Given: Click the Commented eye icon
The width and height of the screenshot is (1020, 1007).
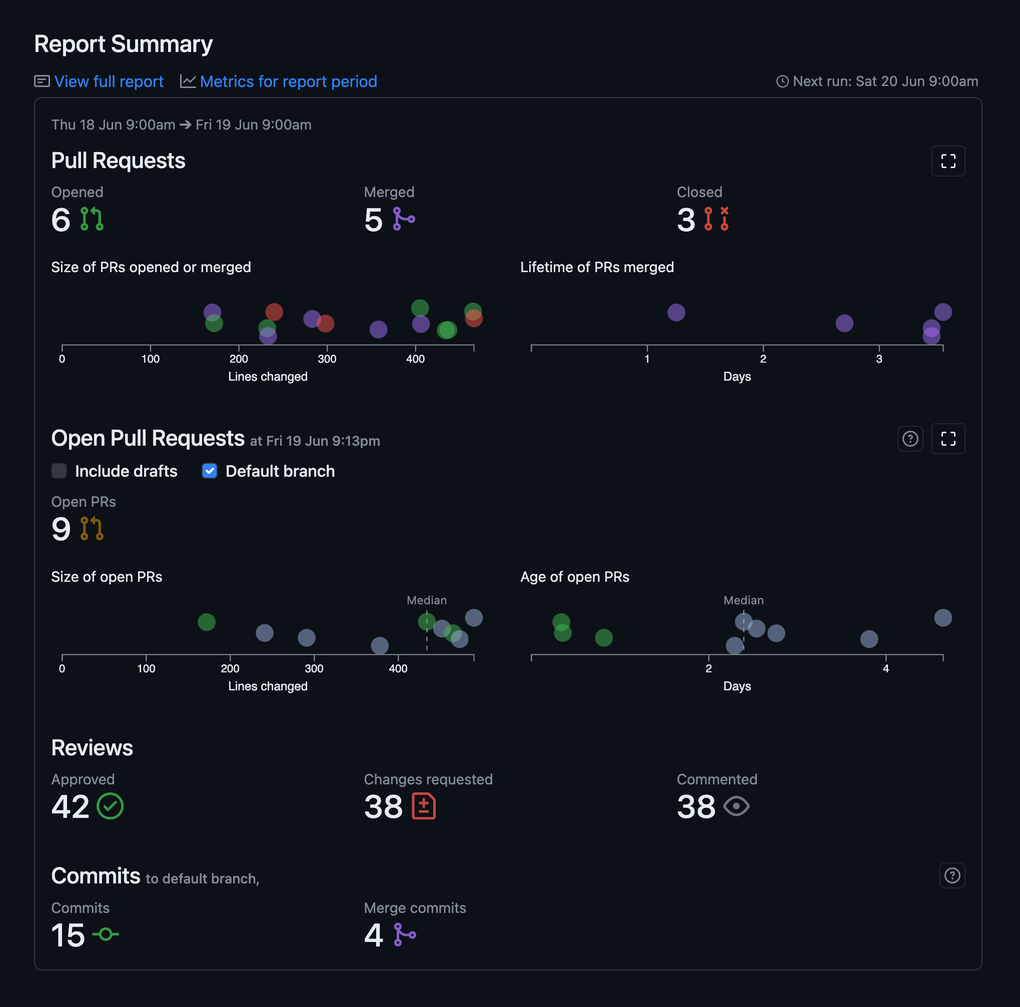Looking at the screenshot, I should (x=736, y=806).
